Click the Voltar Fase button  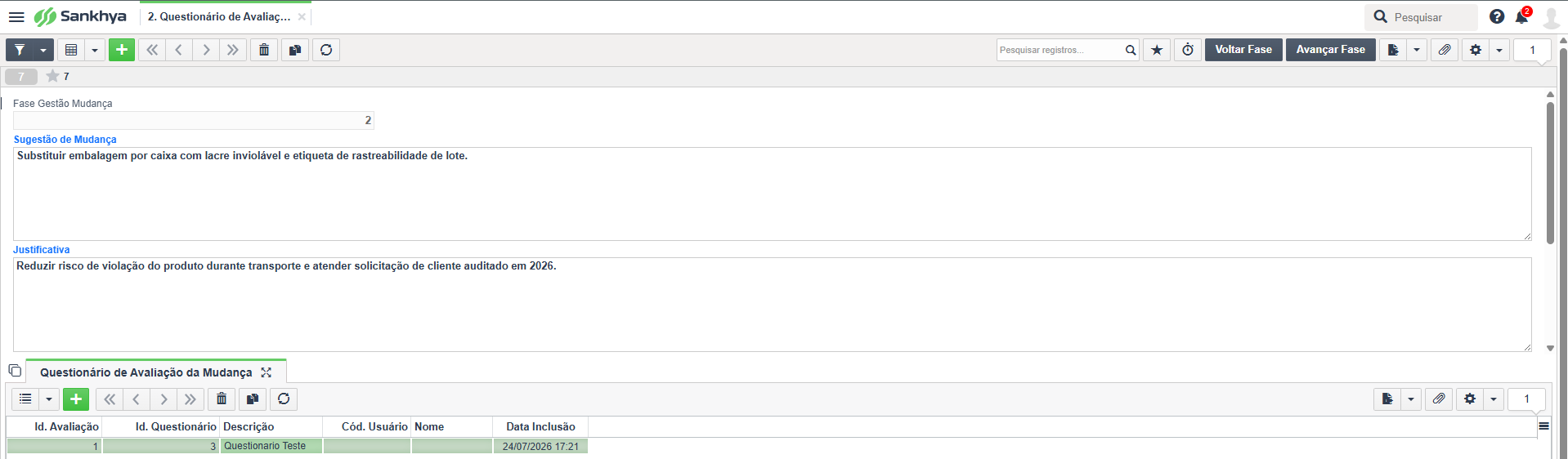[x=1243, y=50]
